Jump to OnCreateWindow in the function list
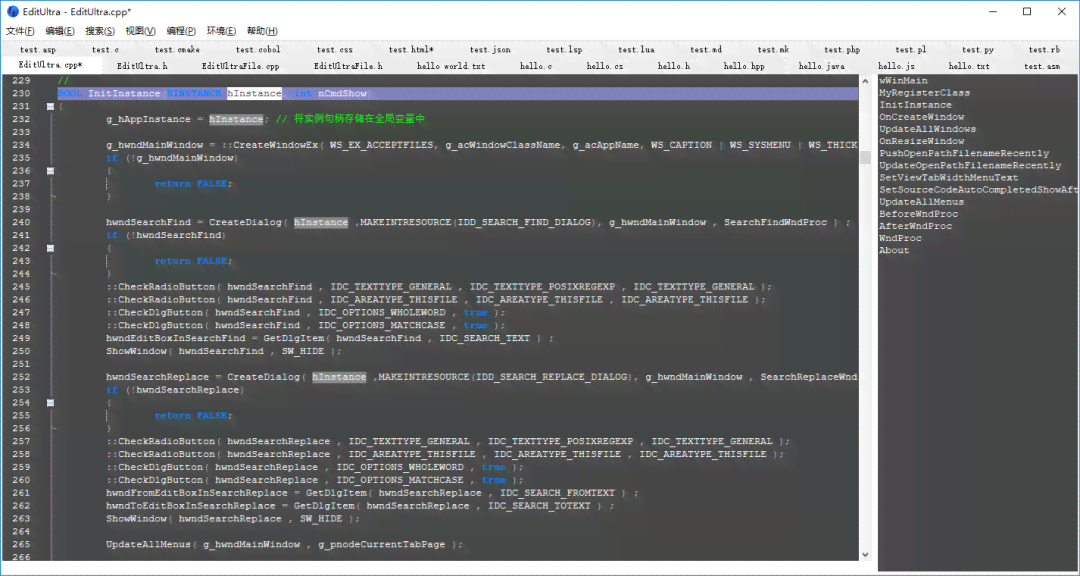Screen dimensions: 1080x576 [922, 117]
